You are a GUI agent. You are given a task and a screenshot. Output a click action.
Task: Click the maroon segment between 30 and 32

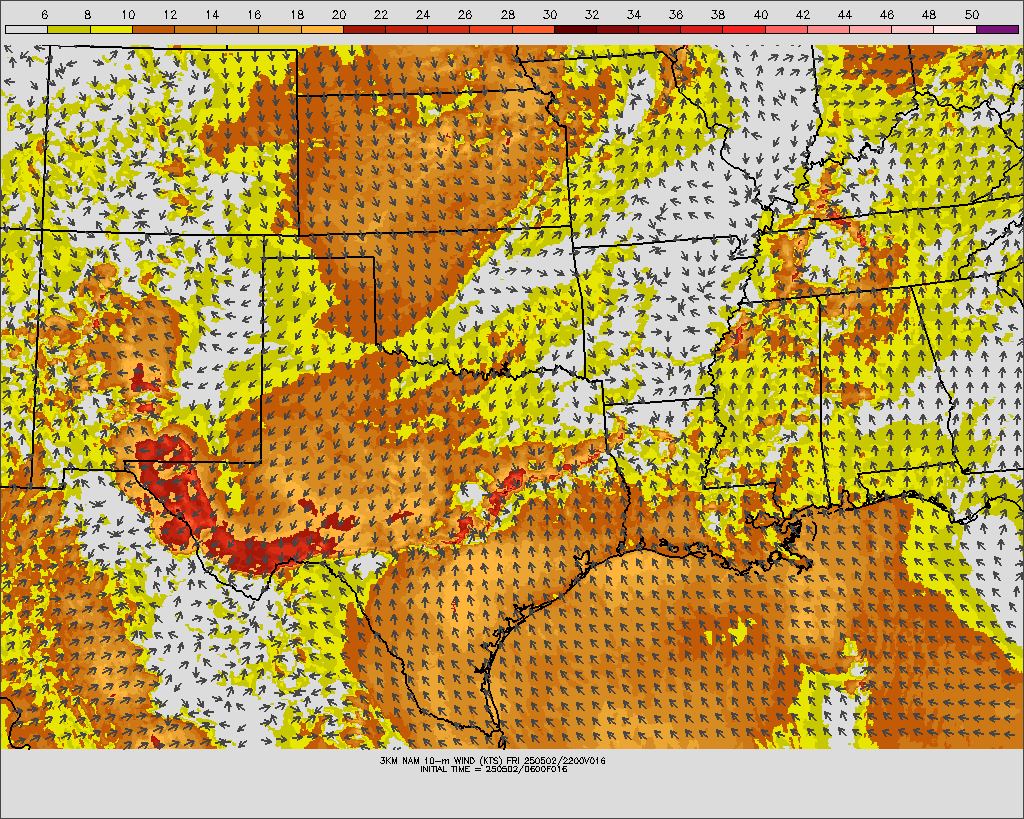[x=575, y=29]
